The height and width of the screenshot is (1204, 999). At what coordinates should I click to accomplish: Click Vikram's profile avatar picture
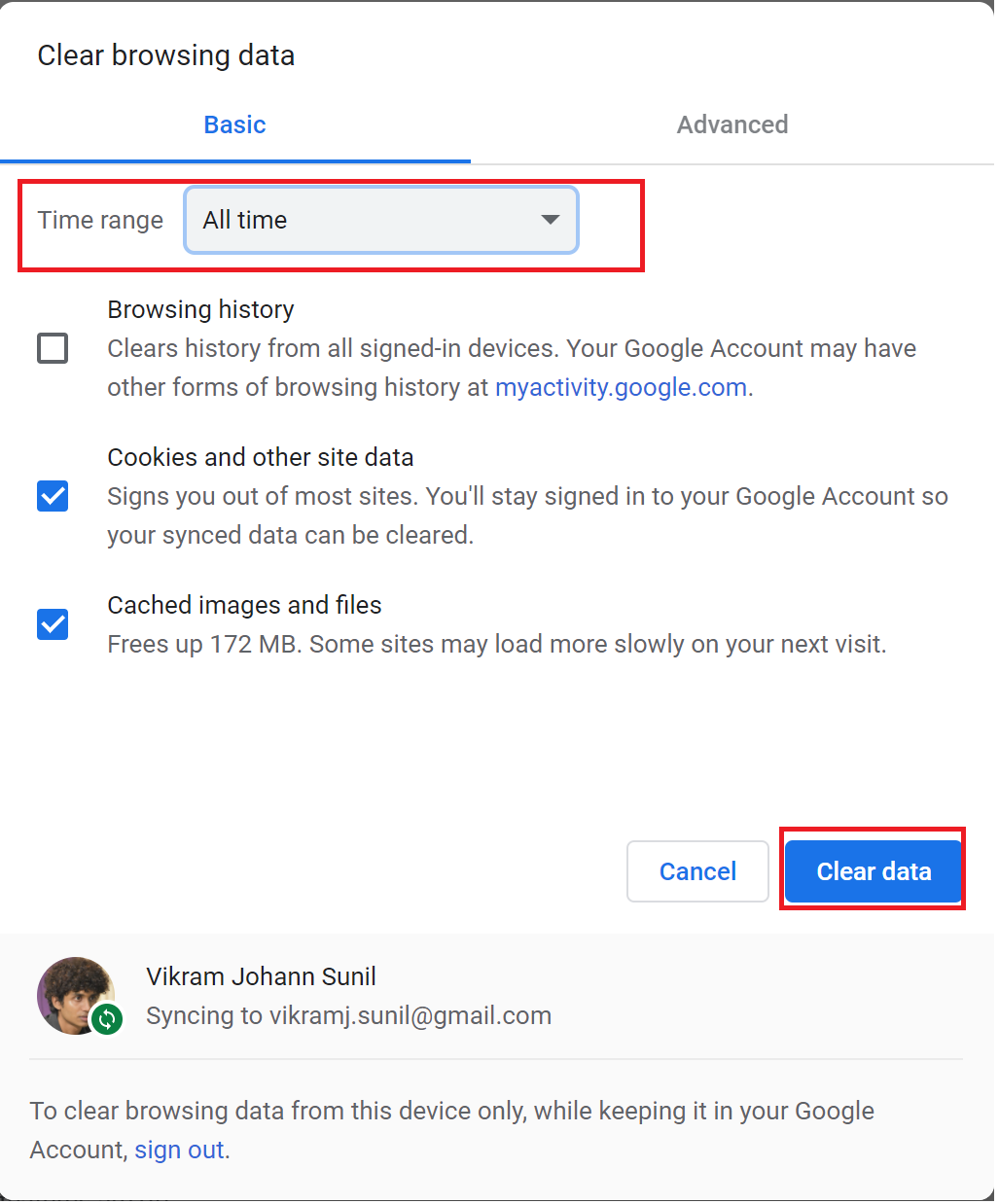(x=77, y=995)
